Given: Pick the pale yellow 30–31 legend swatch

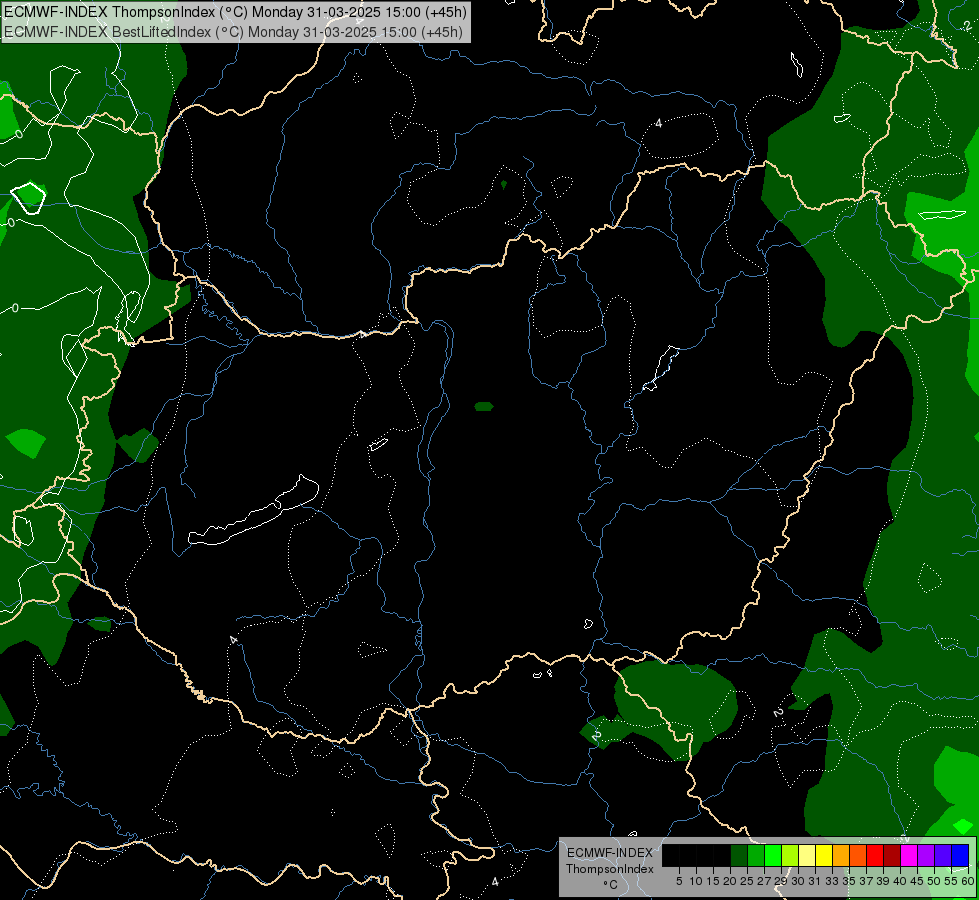Looking at the screenshot, I should [807, 855].
